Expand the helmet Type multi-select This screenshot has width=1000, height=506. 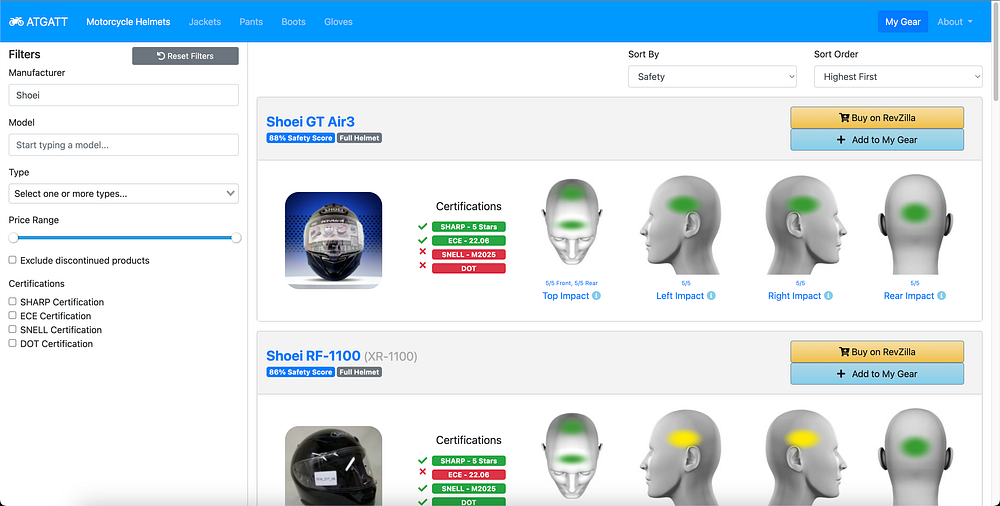[x=124, y=193]
